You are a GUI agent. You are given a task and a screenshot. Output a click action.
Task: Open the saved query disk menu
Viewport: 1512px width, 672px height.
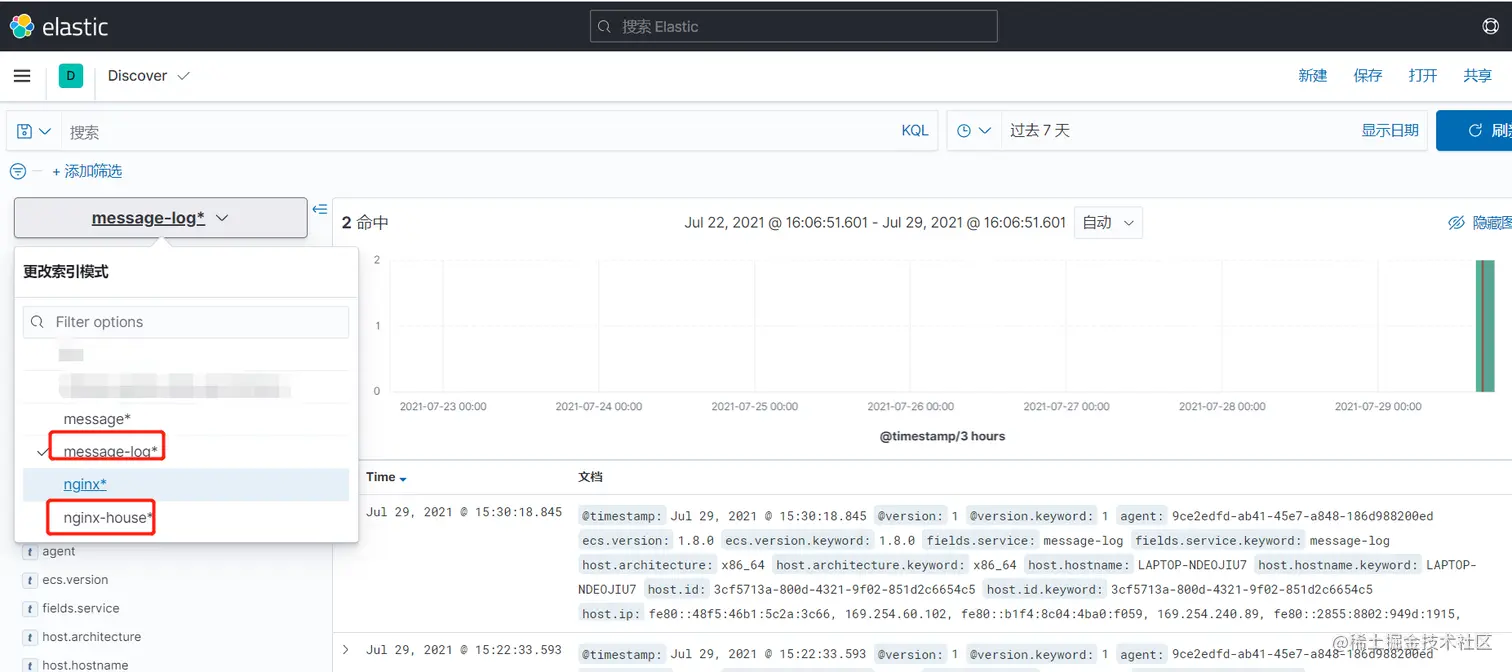tap(34, 131)
